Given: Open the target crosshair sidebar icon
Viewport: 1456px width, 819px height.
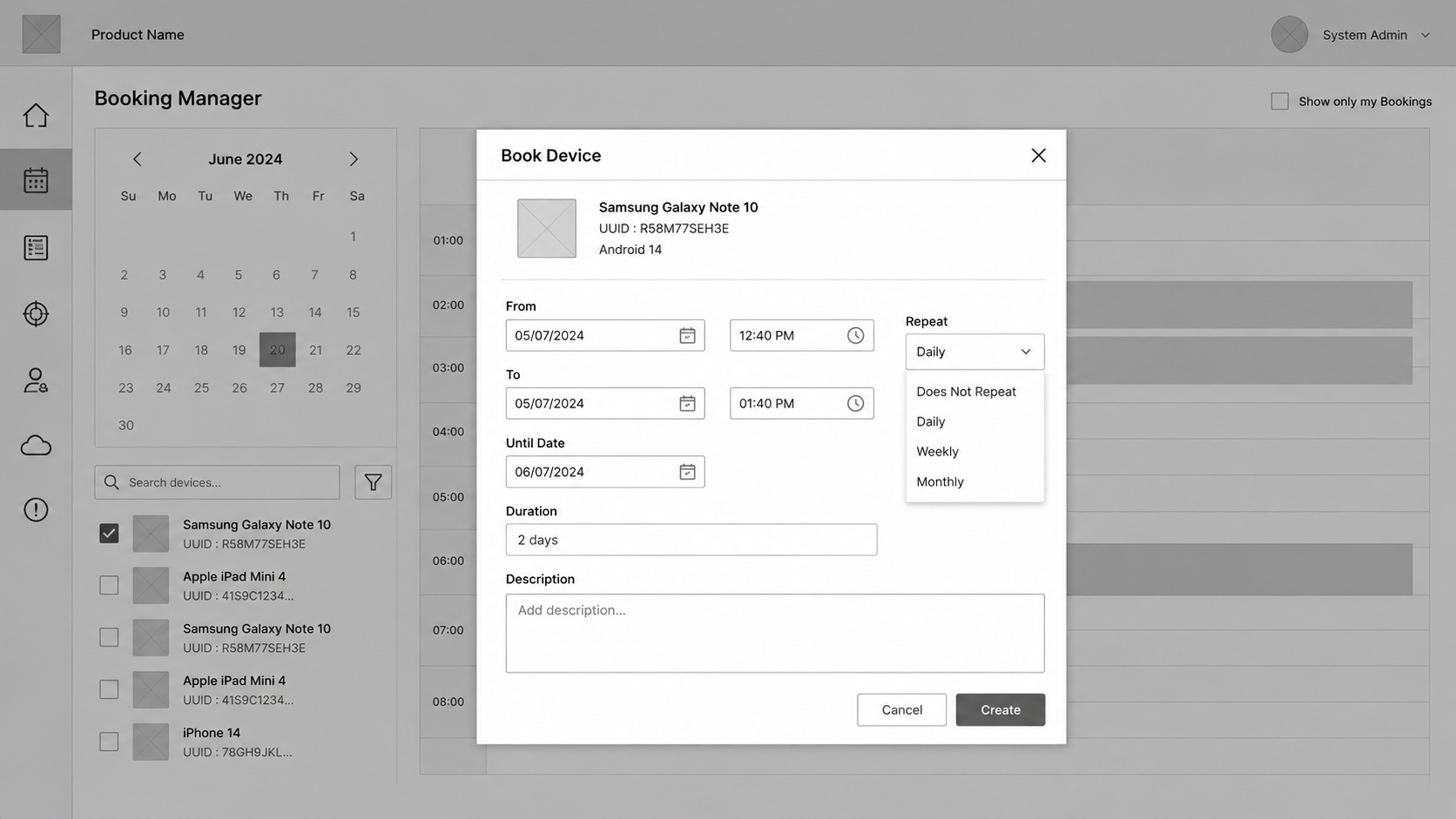Looking at the screenshot, I should (x=36, y=313).
